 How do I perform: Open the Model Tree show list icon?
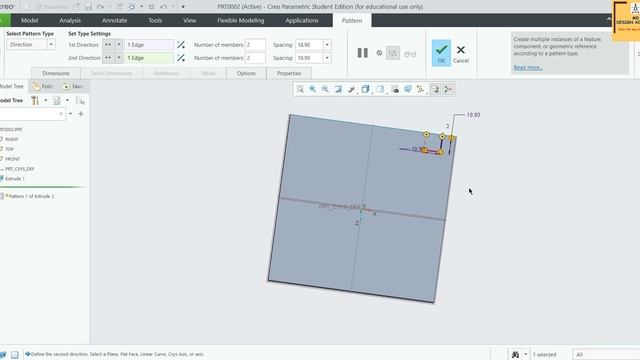tap(57, 100)
